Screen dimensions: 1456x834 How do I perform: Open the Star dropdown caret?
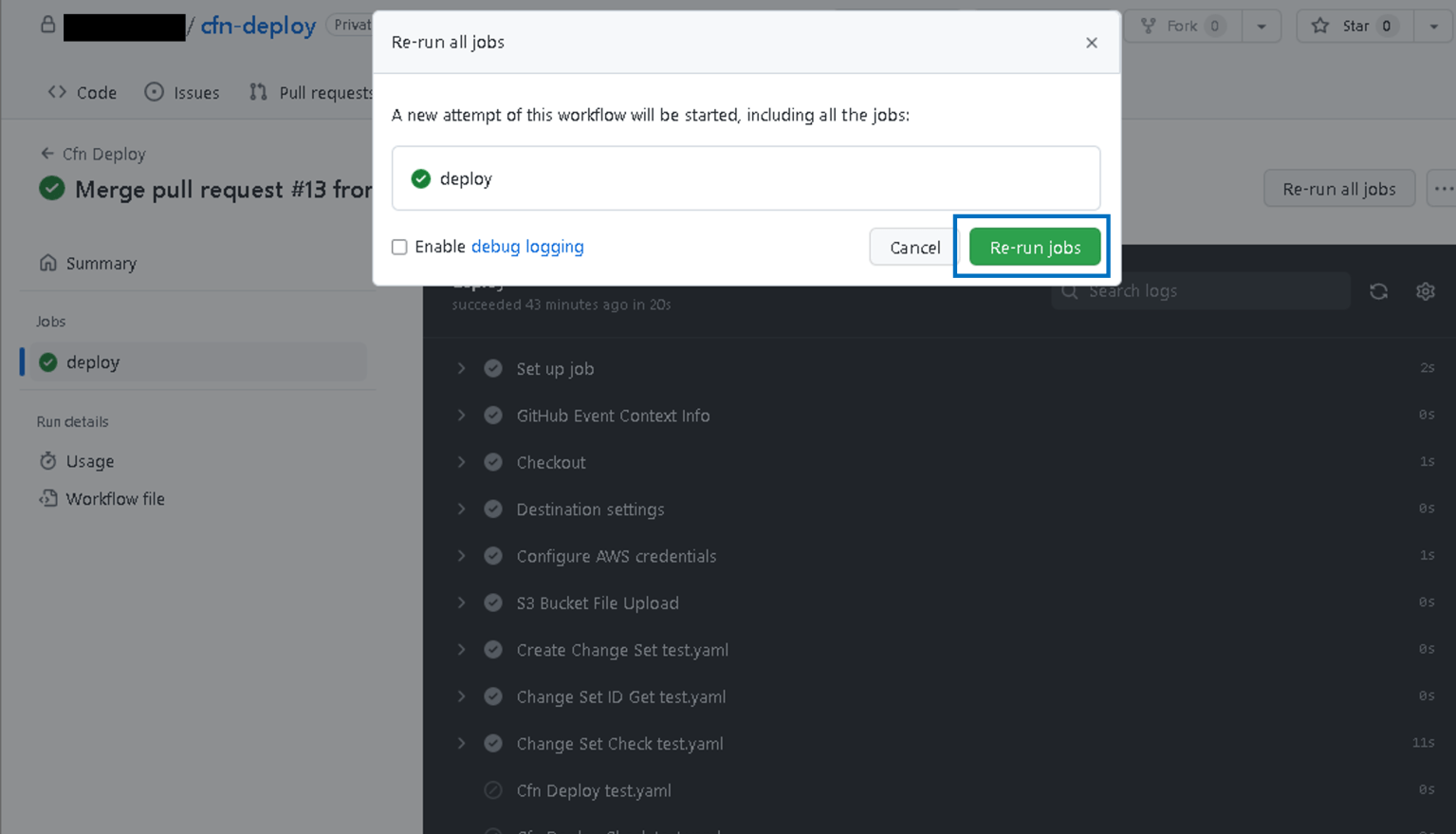[1434, 26]
